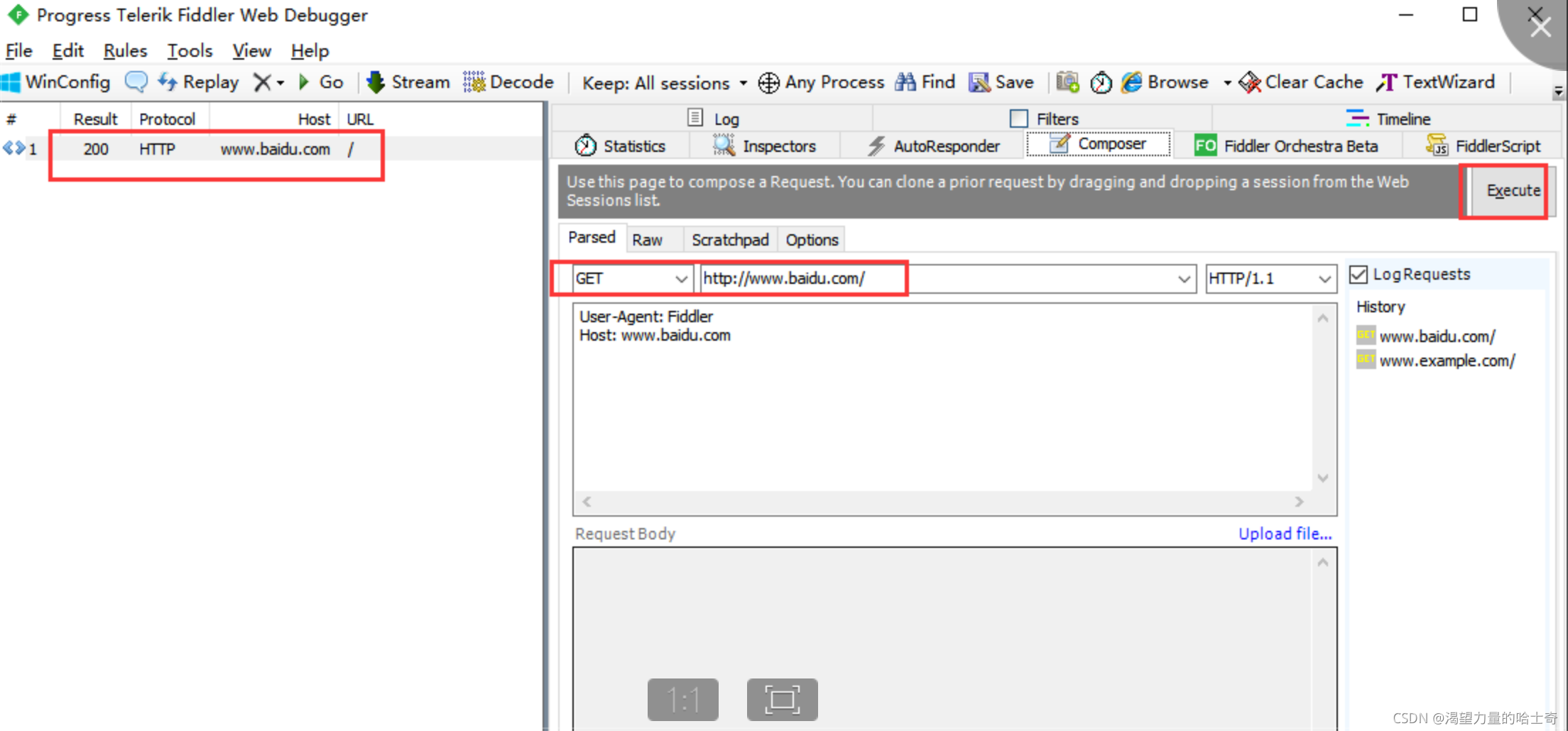1568x731 pixels.
Task: Switch to Scratchpad sub-tab
Action: click(x=730, y=240)
